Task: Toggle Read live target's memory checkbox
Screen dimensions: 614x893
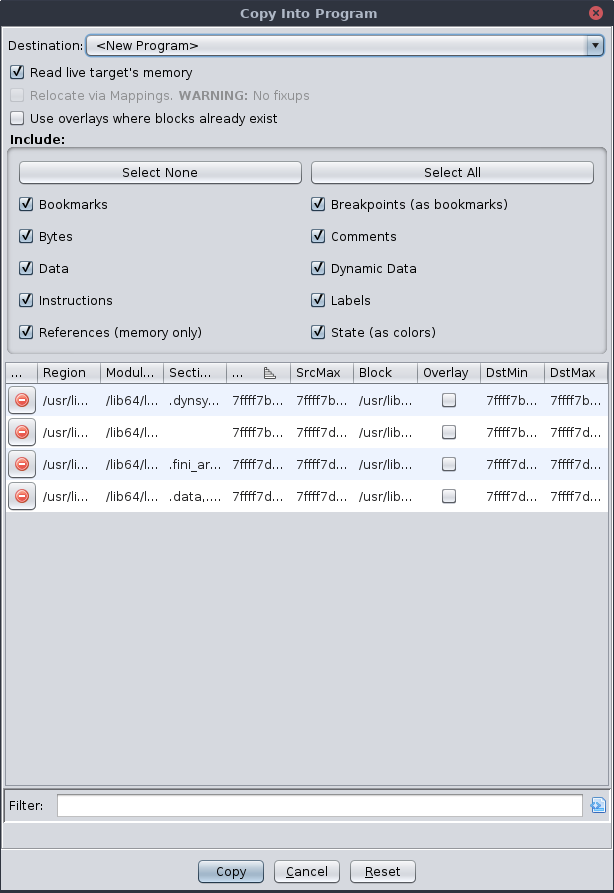Action: [17, 73]
